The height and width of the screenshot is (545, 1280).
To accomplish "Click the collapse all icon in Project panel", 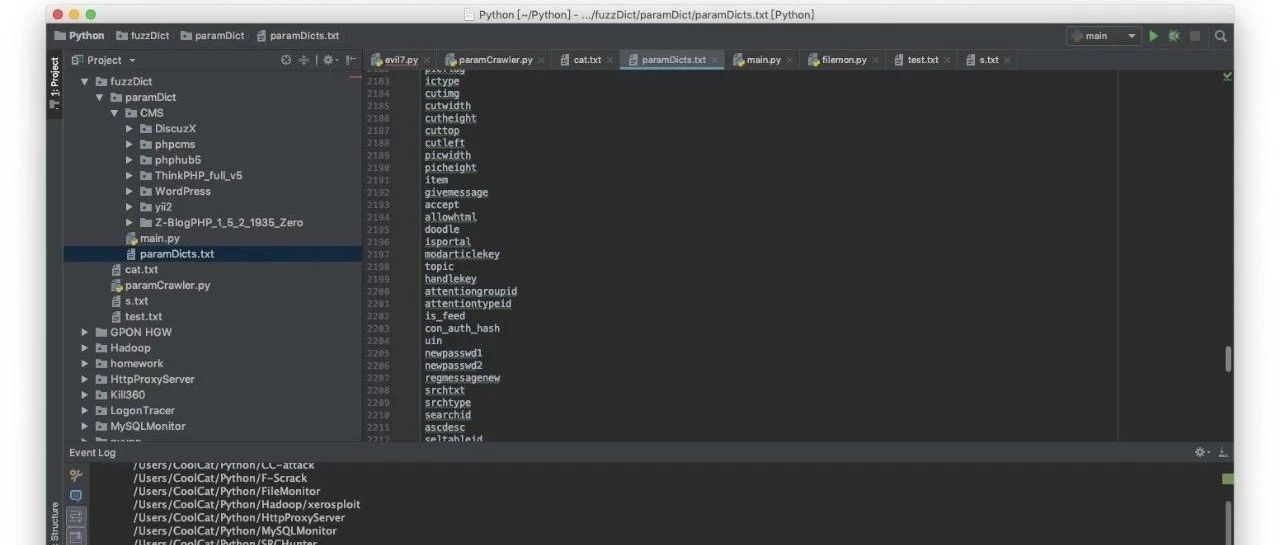I will (x=304, y=60).
